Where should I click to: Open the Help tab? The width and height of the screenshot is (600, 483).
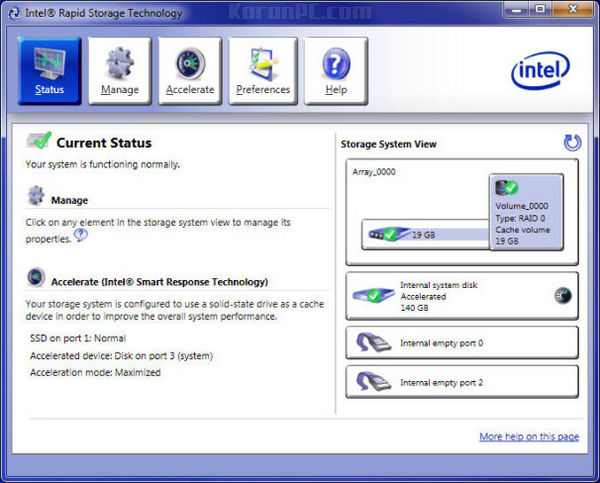[336, 71]
